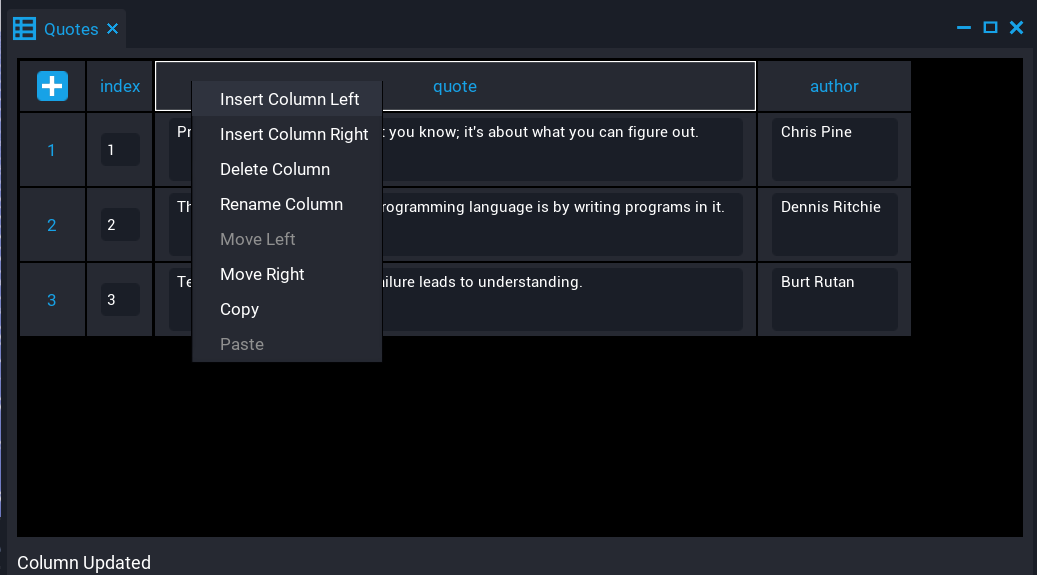Close the Quotes tab
This screenshot has height=575, width=1037.
(x=113, y=29)
